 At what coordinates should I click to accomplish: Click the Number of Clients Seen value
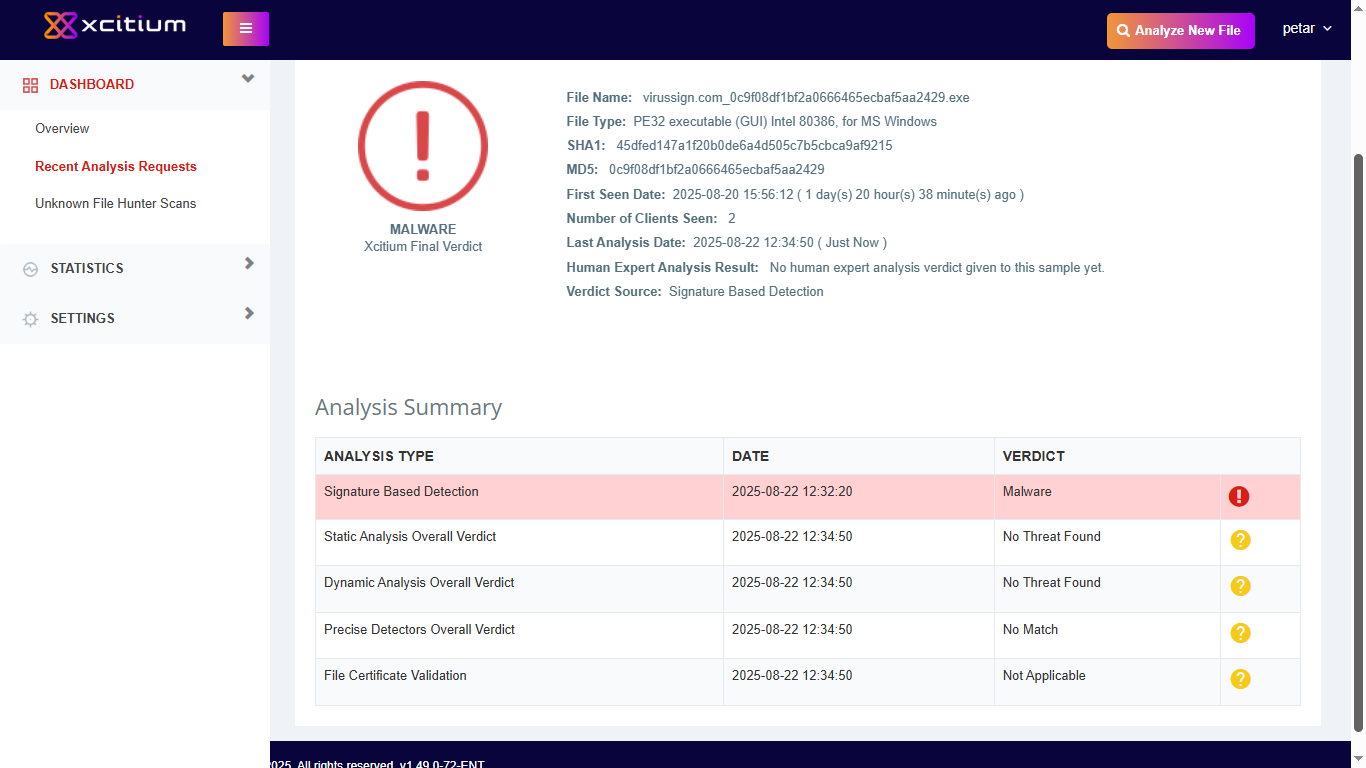pyautogui.click(x=732, y=218)
